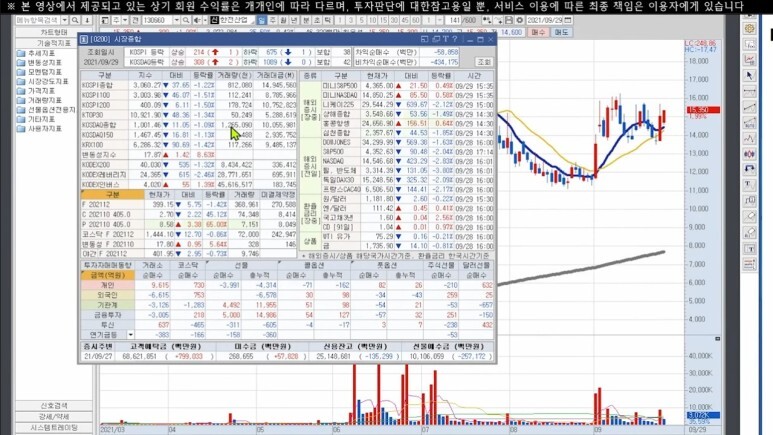The width and height of the screenshot is (773, 435).
Task: Click the 금액(억원) header button
Action: [107, 275]
